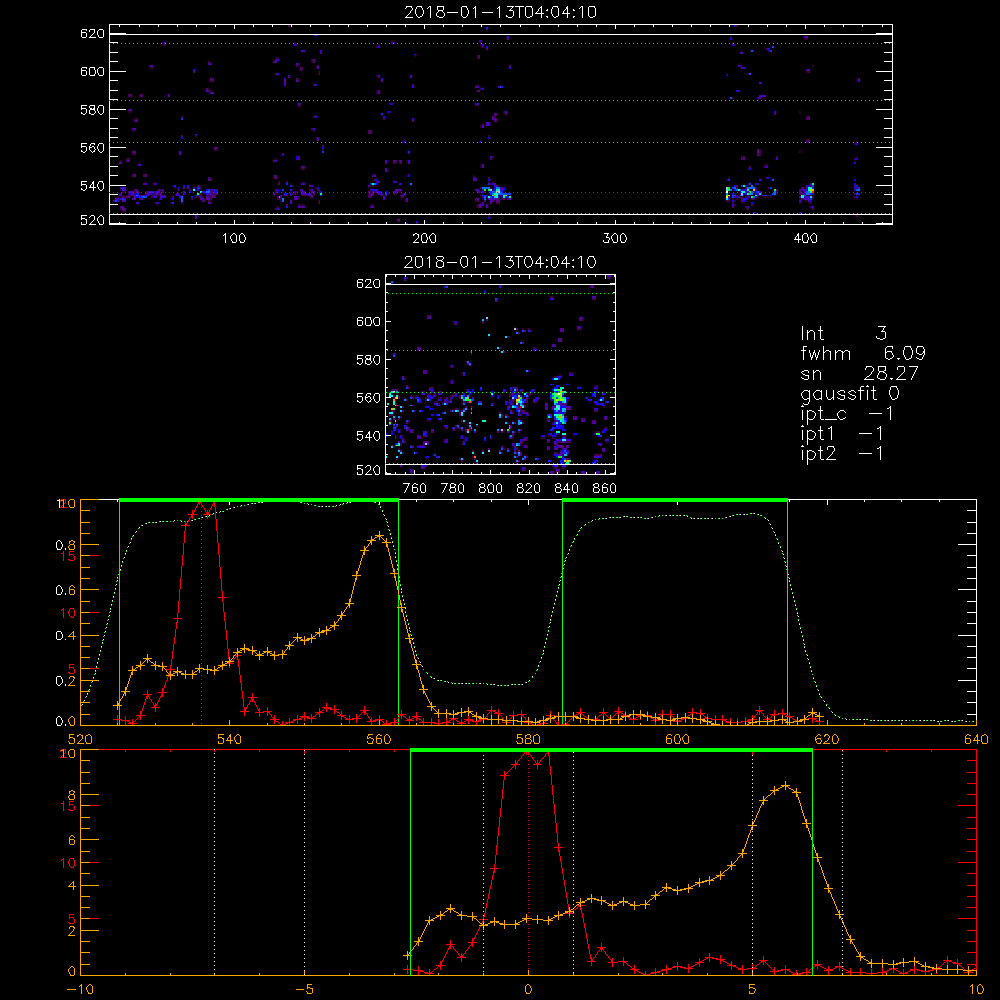Viewport: 1000px width, 1000px height.
Task: Click y-axis label 560 of middle plot
Action: click(x=368, y=398)
